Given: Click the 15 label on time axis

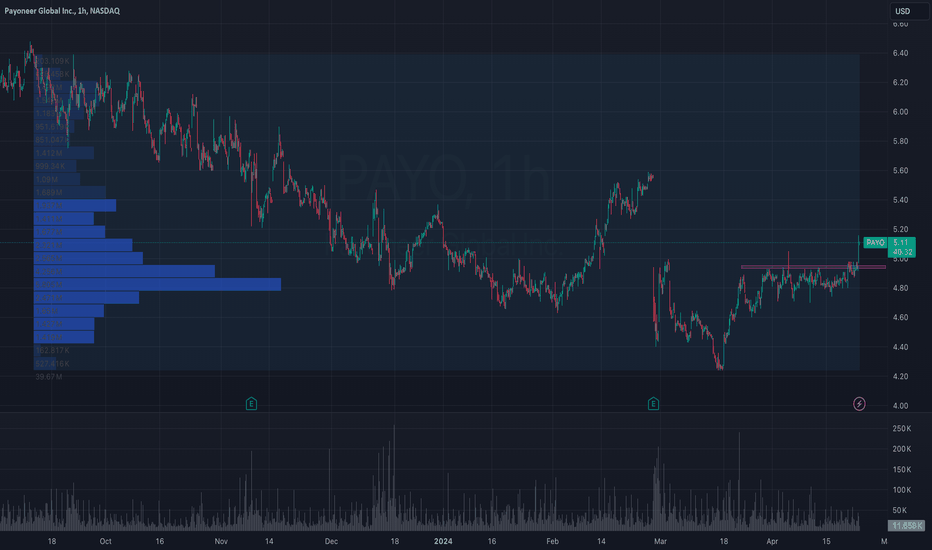Looking at the screenshot, I should [826, 541].
